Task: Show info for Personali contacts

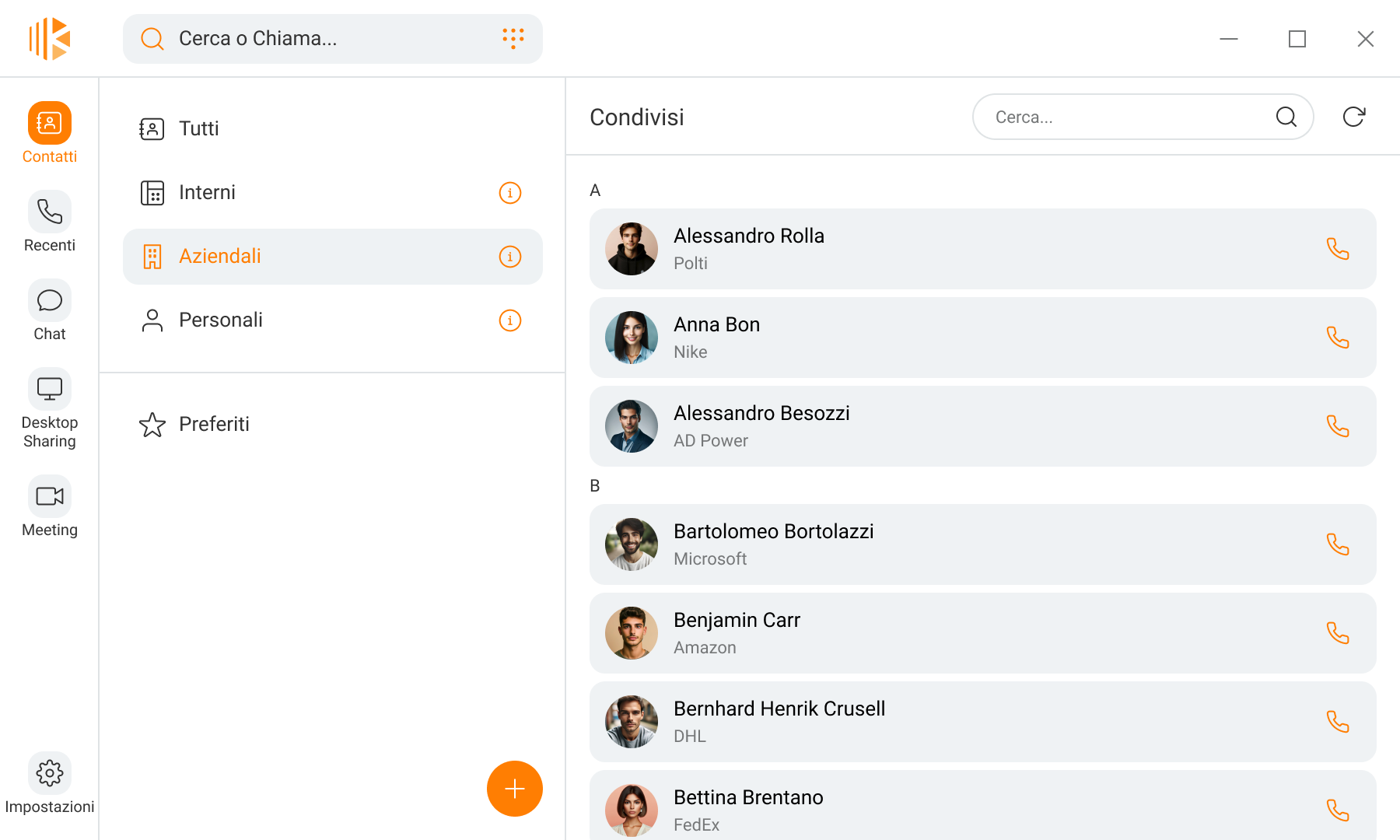Action: click(509, 320)
